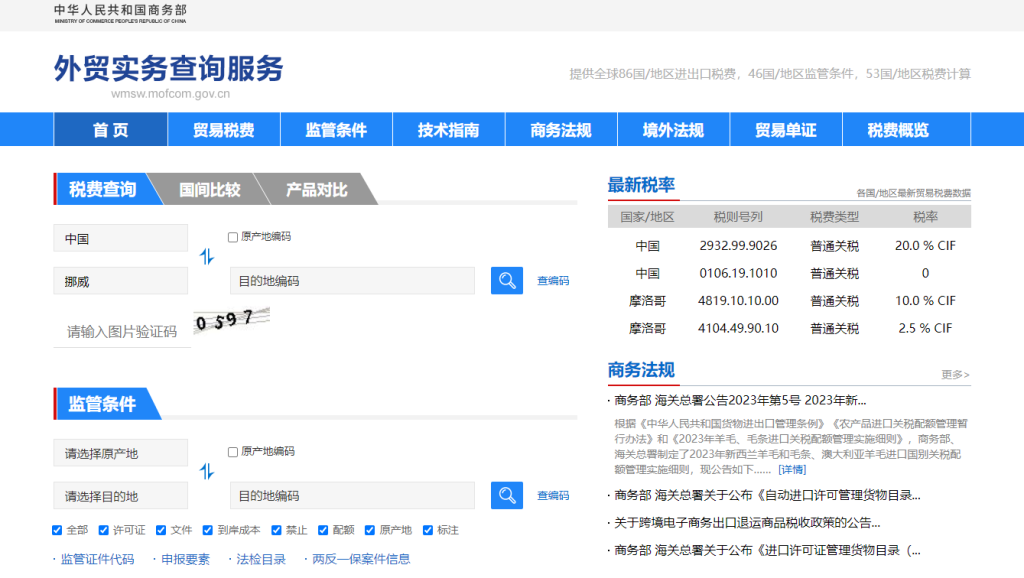Open 贸易单证 navigation item
This screenshot has height=578, width=1024.
point(785,129)
